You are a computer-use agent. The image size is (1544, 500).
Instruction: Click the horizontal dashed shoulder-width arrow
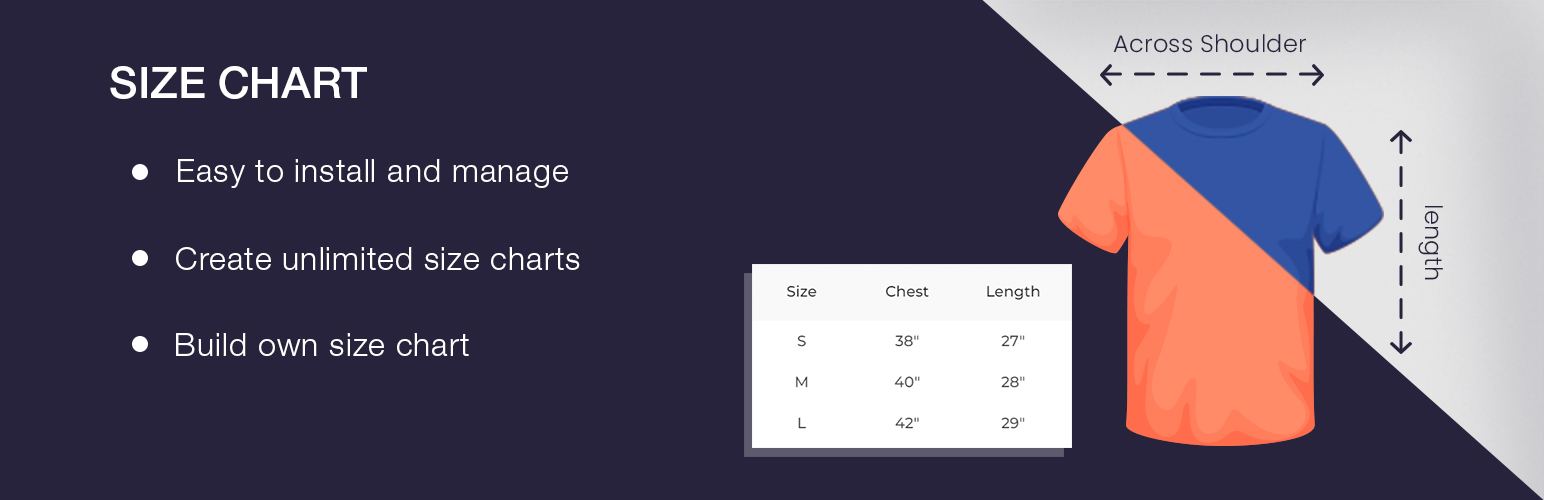pyautogui.click(x=1211, y=75)
